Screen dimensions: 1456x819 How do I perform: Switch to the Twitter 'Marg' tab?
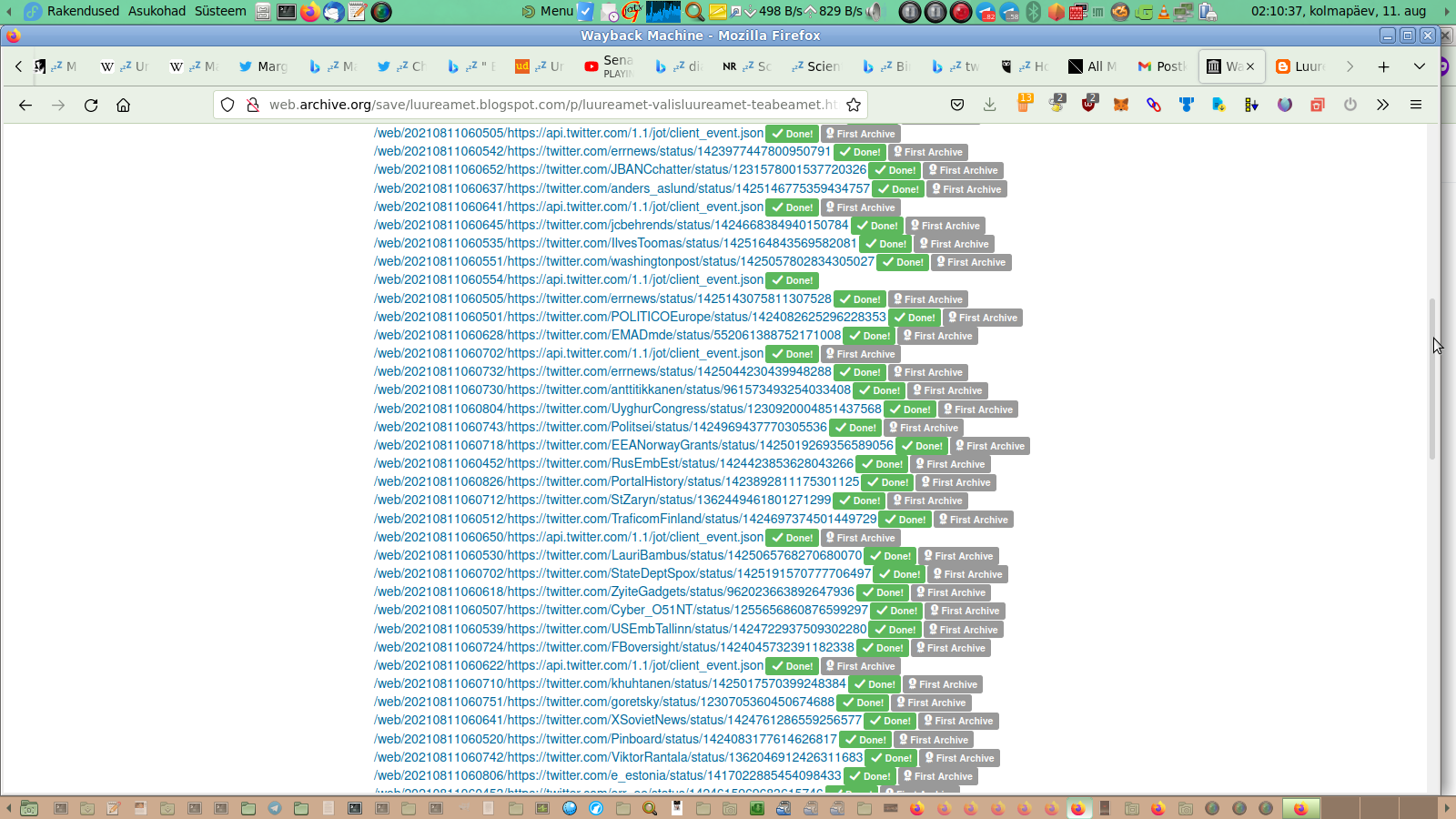click(x=263, y=66)
